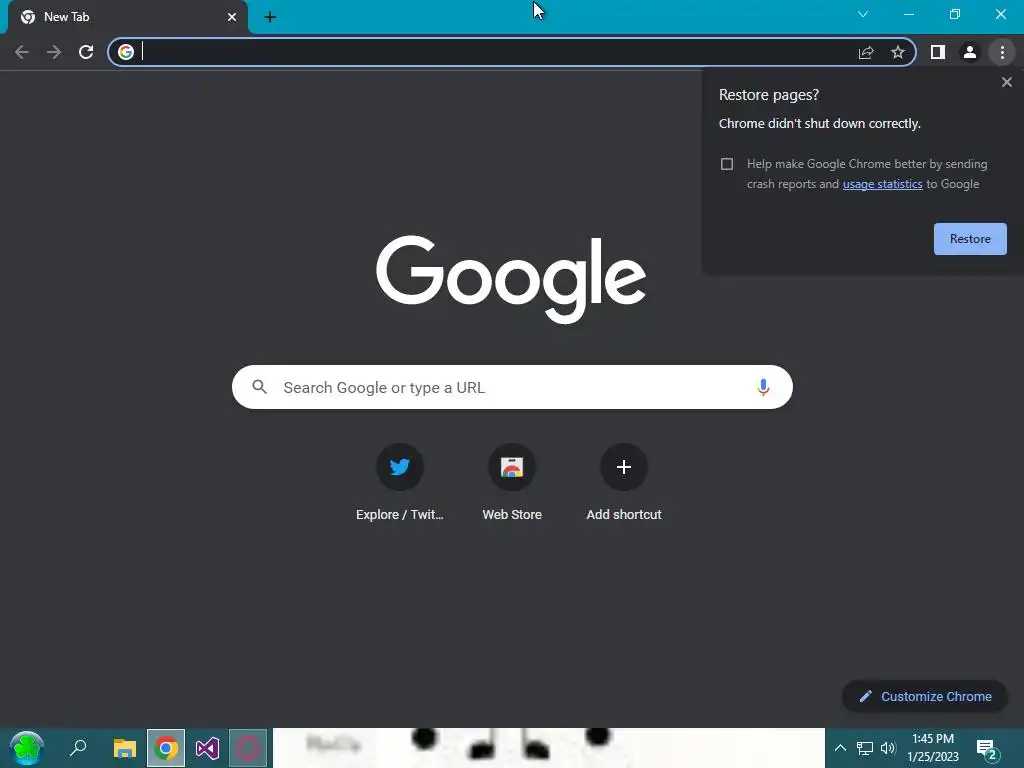Start voice search with microphone
1024x768 pixels.
click(x=763, y=387)
